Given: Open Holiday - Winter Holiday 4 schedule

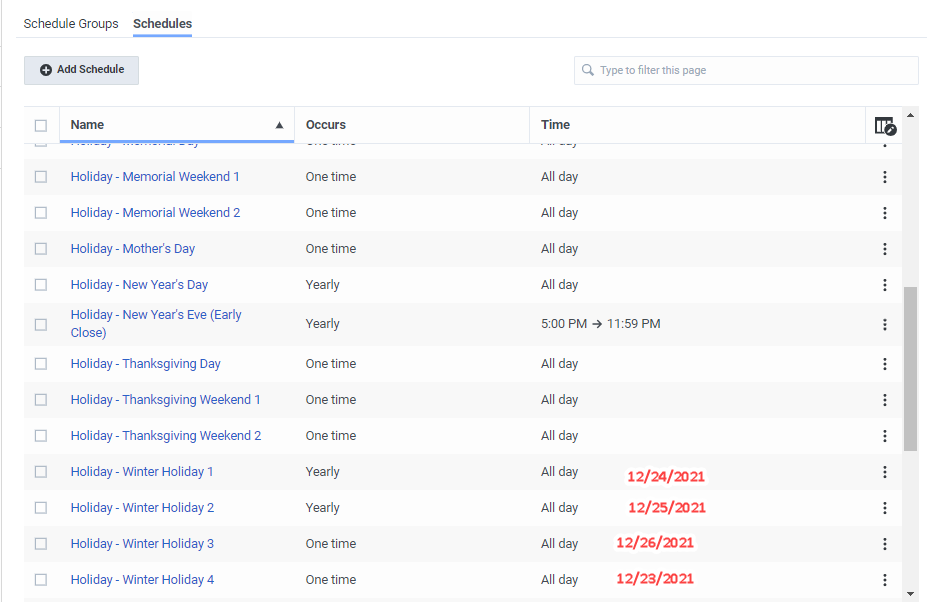Looking at the screenshot, I should tap(142, 580).
